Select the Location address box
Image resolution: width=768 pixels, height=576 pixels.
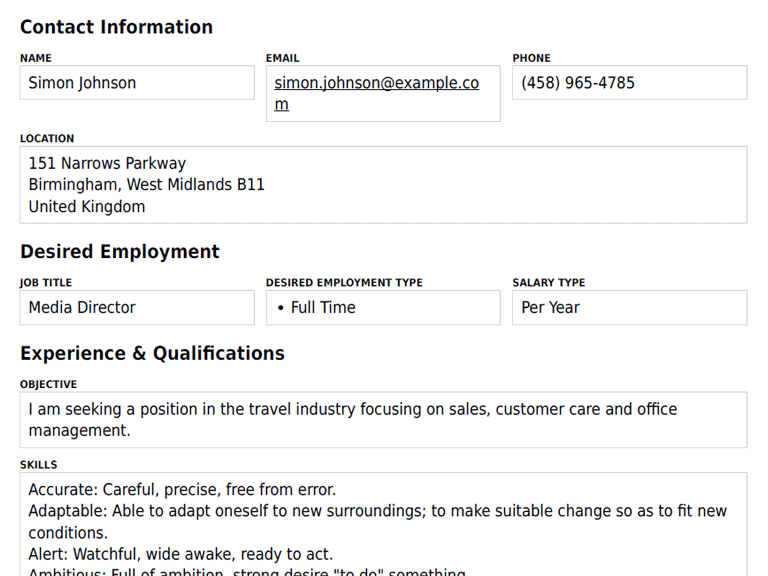(x=383, y=185)
